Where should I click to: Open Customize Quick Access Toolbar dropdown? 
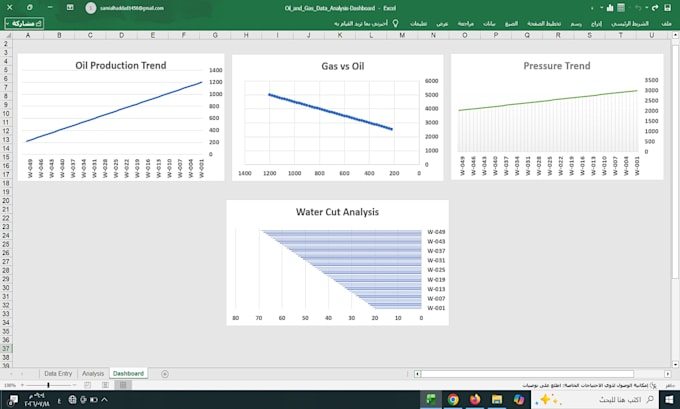click(592, 8)
